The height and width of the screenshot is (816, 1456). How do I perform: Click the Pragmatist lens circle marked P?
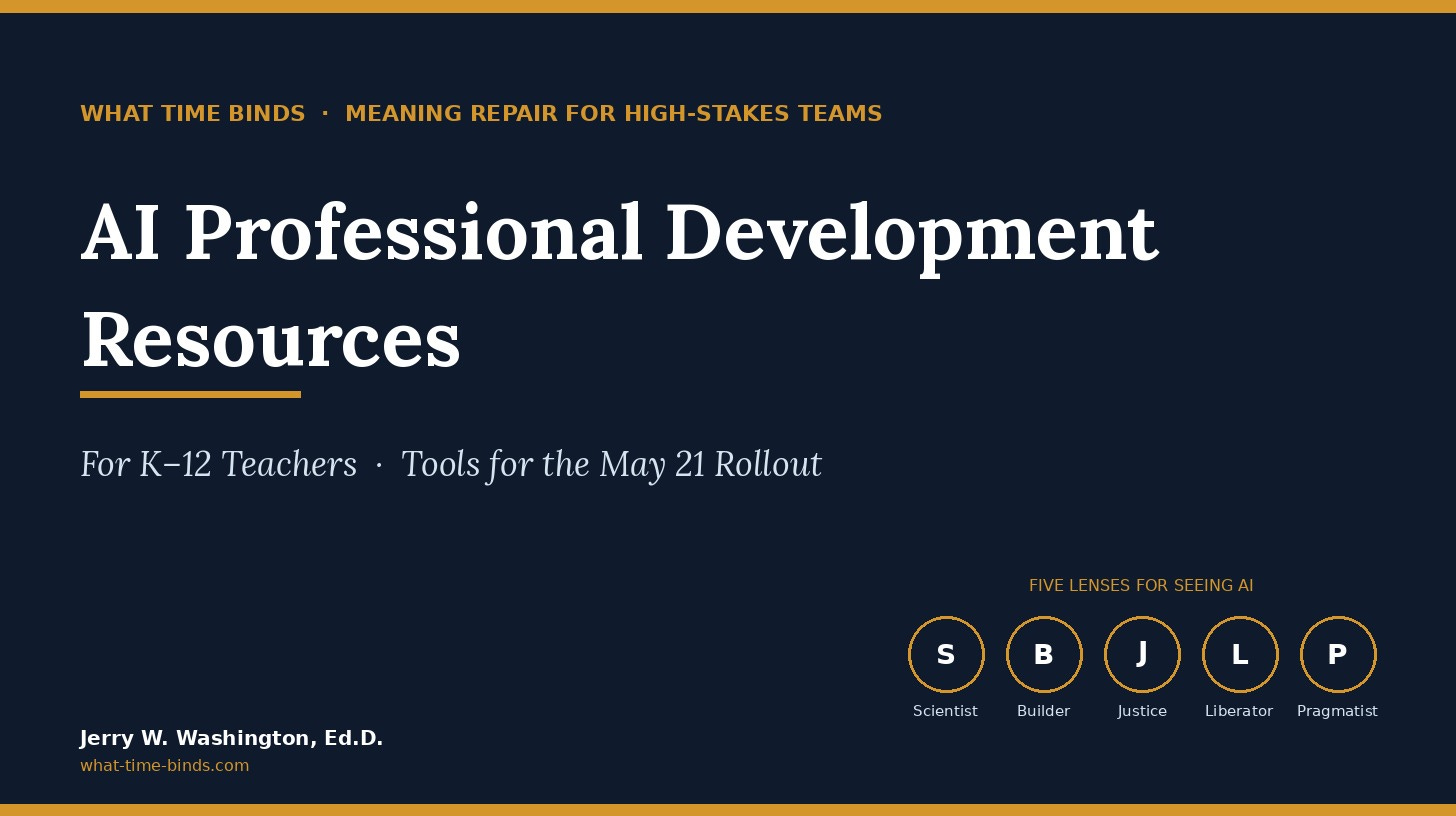(x=1338, y=654)
